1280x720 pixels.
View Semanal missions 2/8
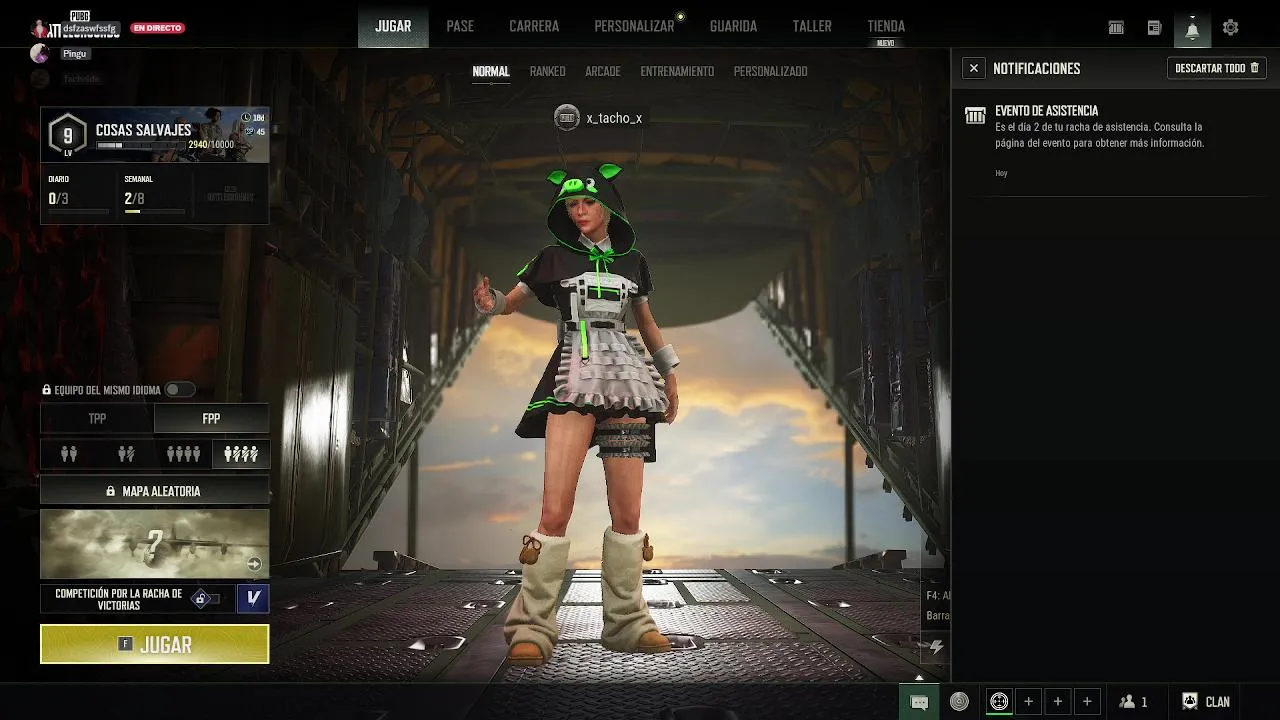[x=154, y=194]
